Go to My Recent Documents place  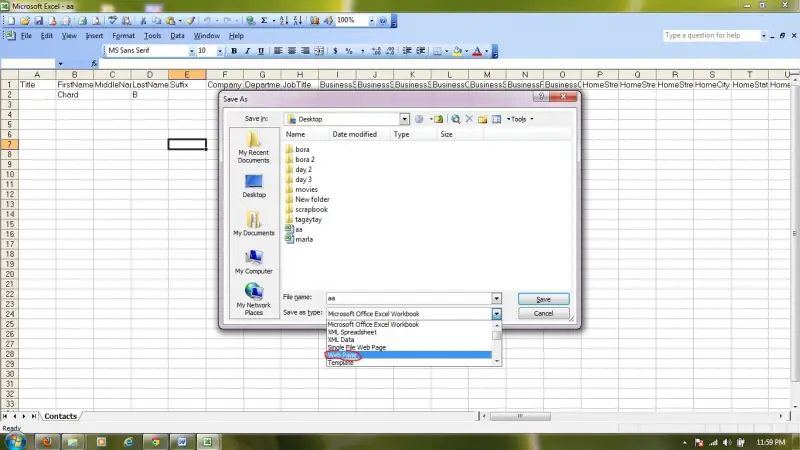[x=254, y=147]
